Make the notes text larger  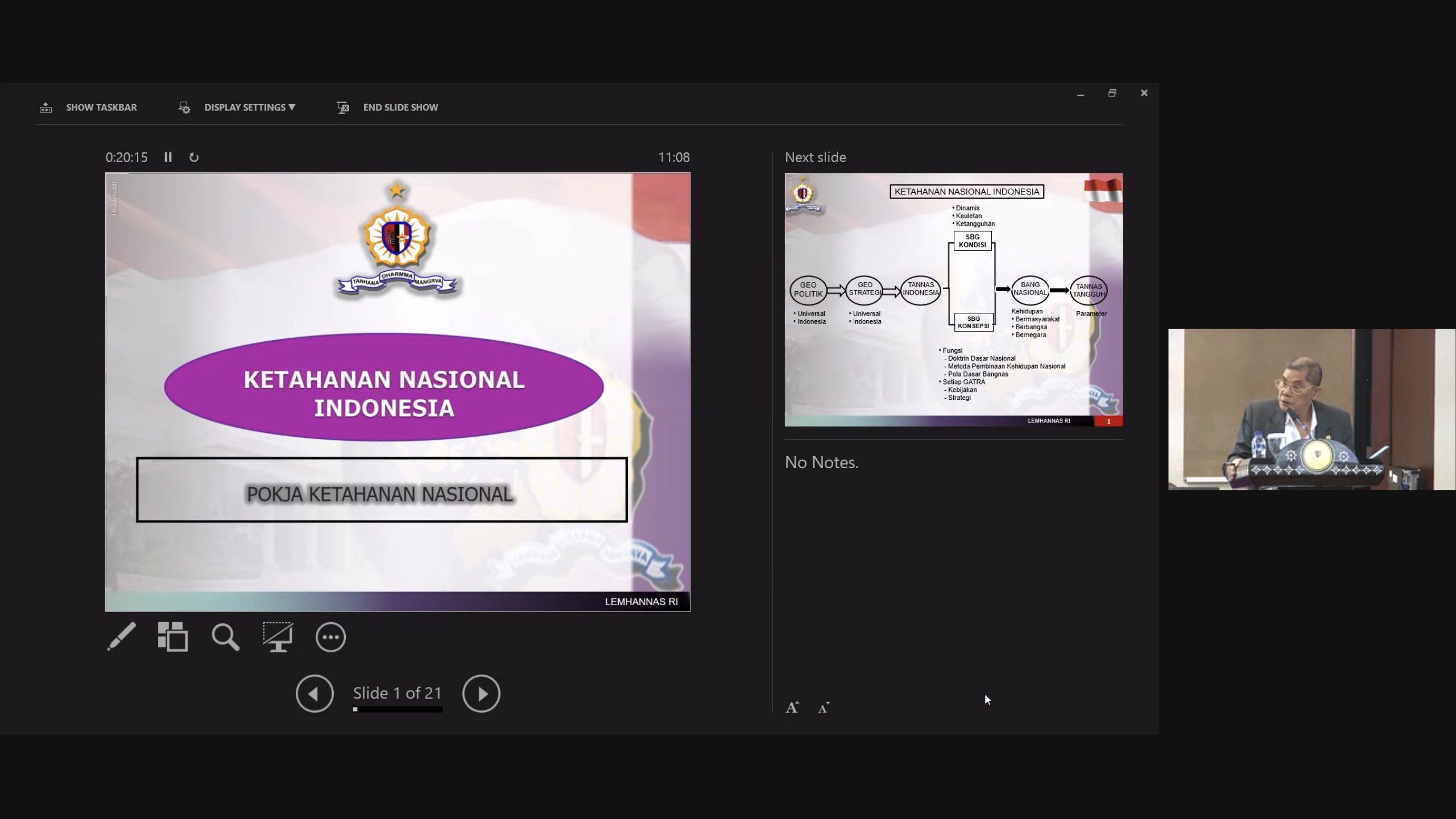click(x=792, y=708)
